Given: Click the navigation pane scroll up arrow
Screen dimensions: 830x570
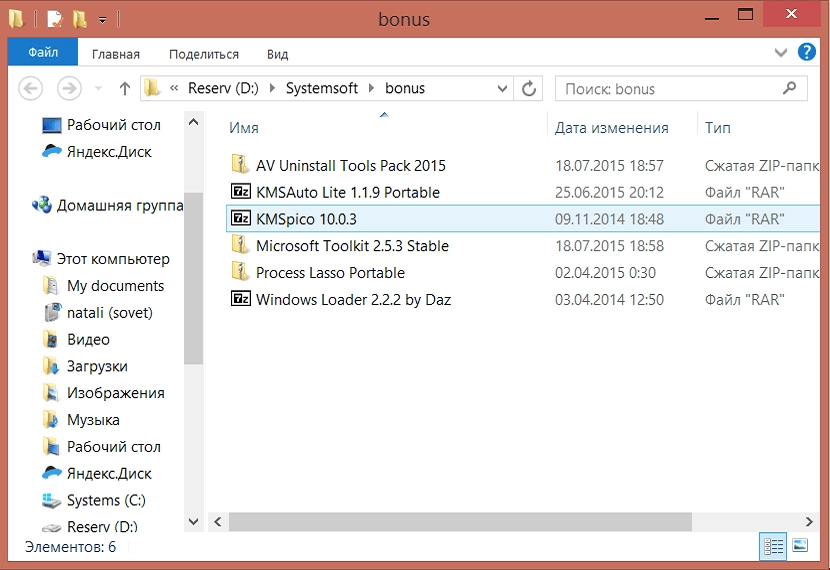Looking at the screenshot, I should [194, 122].
